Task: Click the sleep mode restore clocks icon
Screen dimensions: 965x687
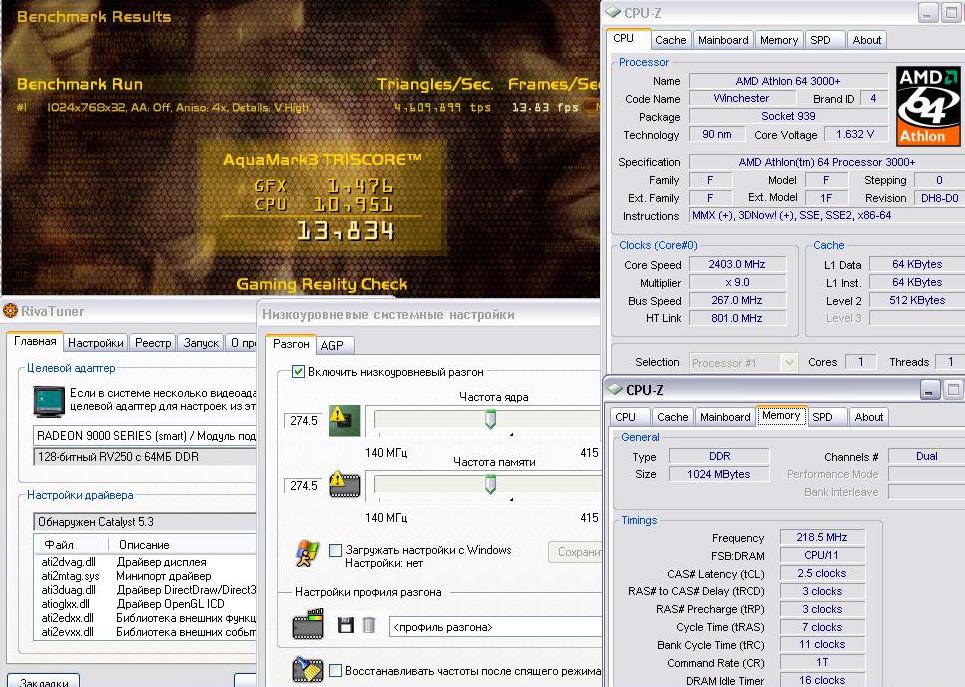Action: click(x=308, y=670)
